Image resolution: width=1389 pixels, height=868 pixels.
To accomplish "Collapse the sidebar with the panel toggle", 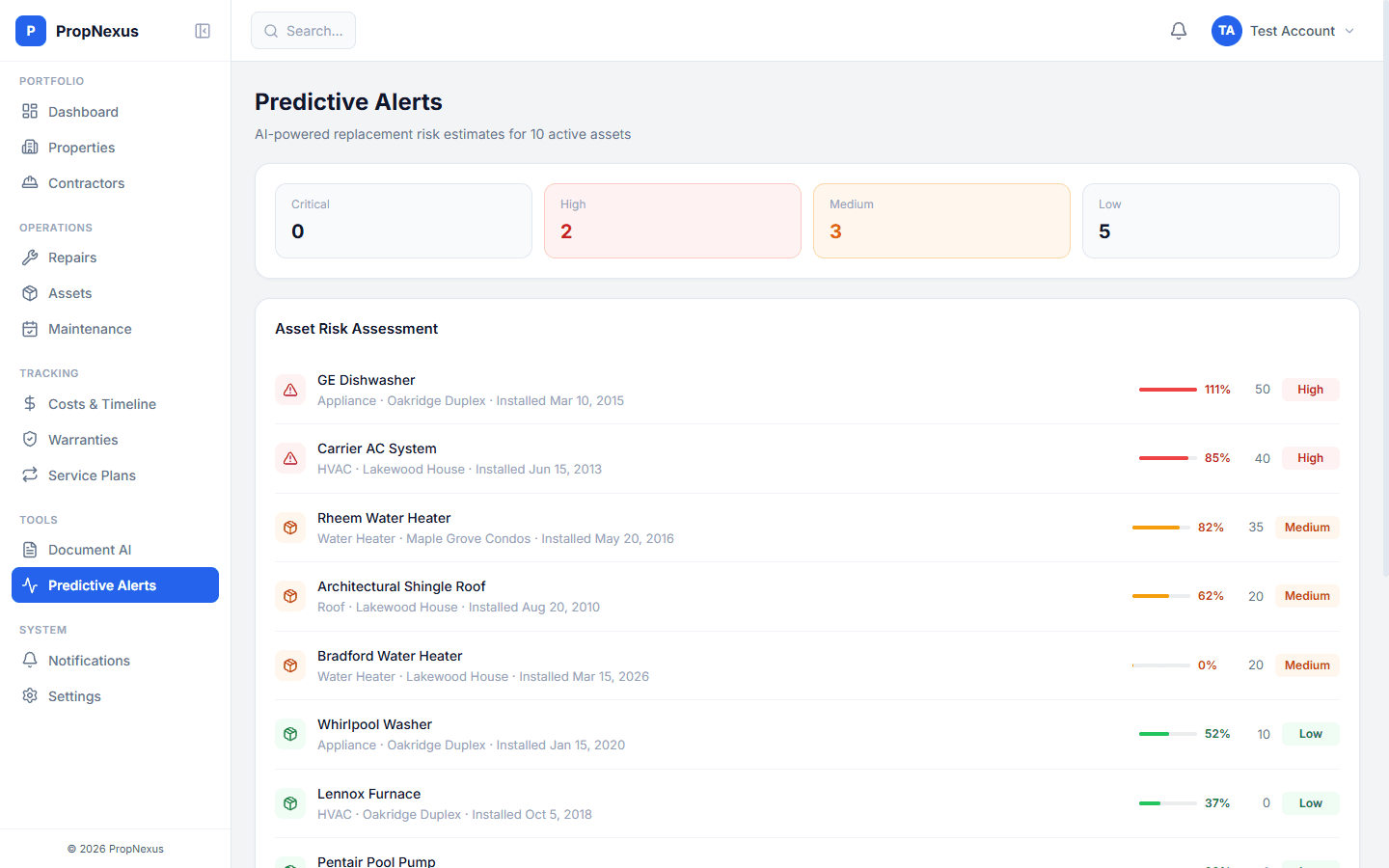I will [203, 30].
